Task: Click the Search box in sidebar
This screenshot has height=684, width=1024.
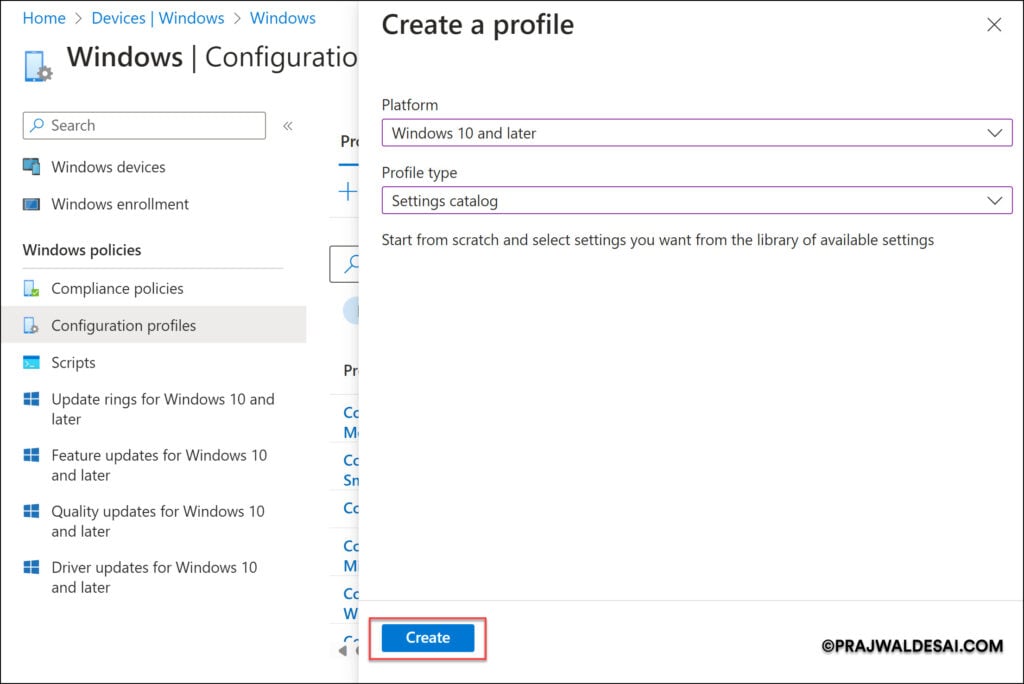Action: click(x=144, y=125)
